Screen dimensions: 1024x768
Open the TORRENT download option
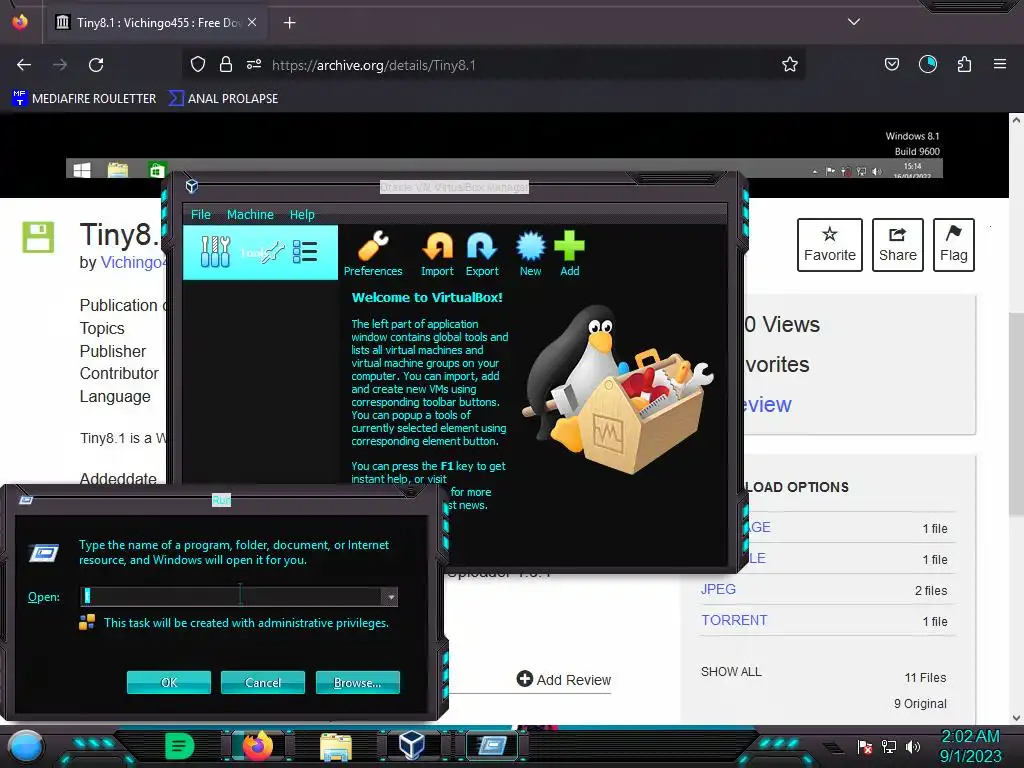(734, 620)
